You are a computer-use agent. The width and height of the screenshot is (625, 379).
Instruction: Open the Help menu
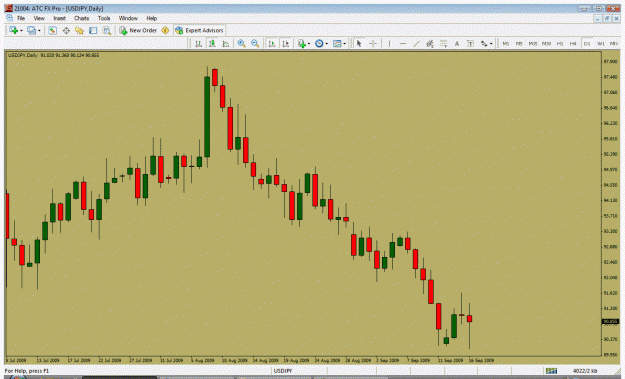click(x=151, y=18)
